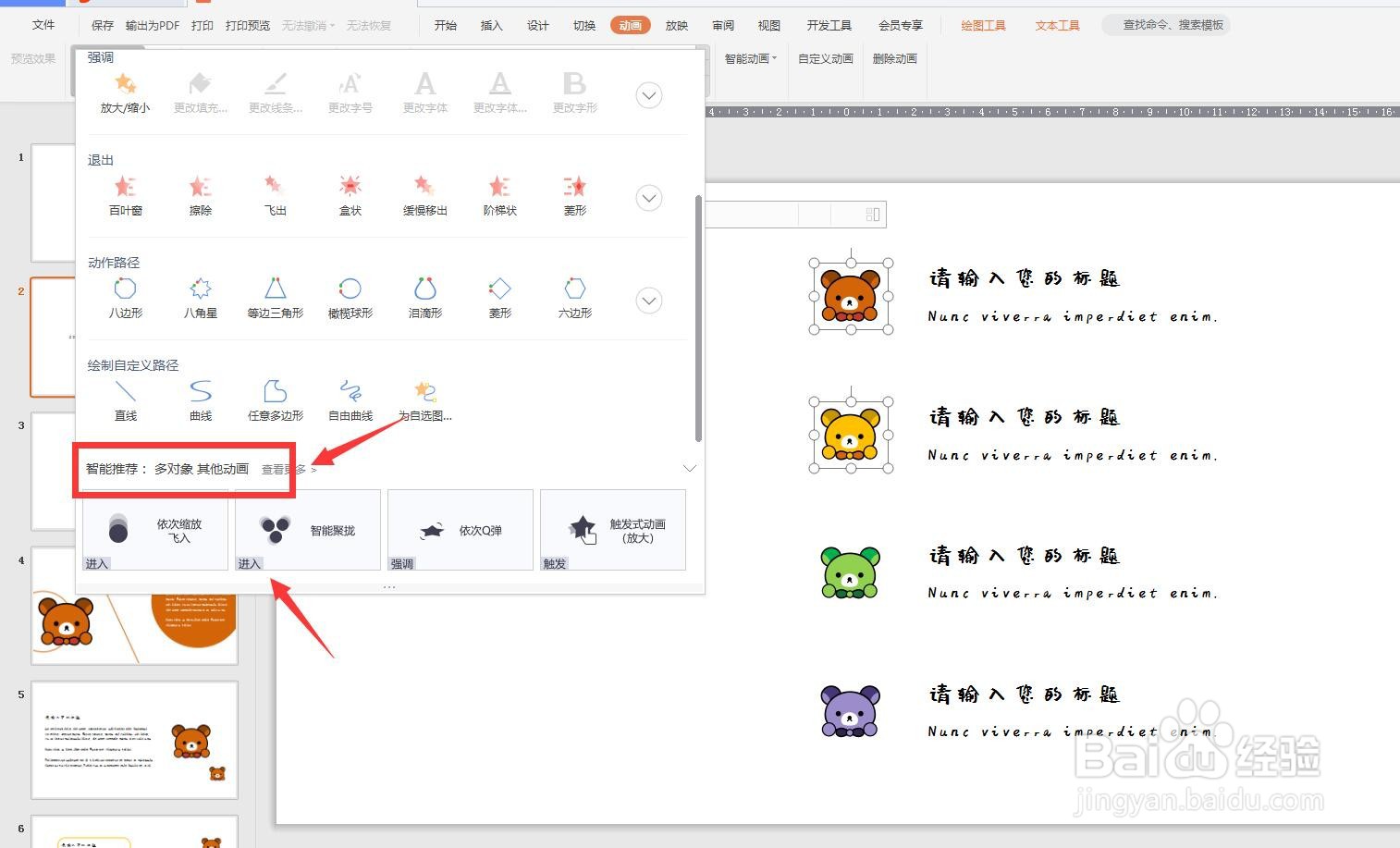This screenshot has width=1400, height=848.
Task: Open the 插入 ribbon tab
Action: tap(492, 25)
